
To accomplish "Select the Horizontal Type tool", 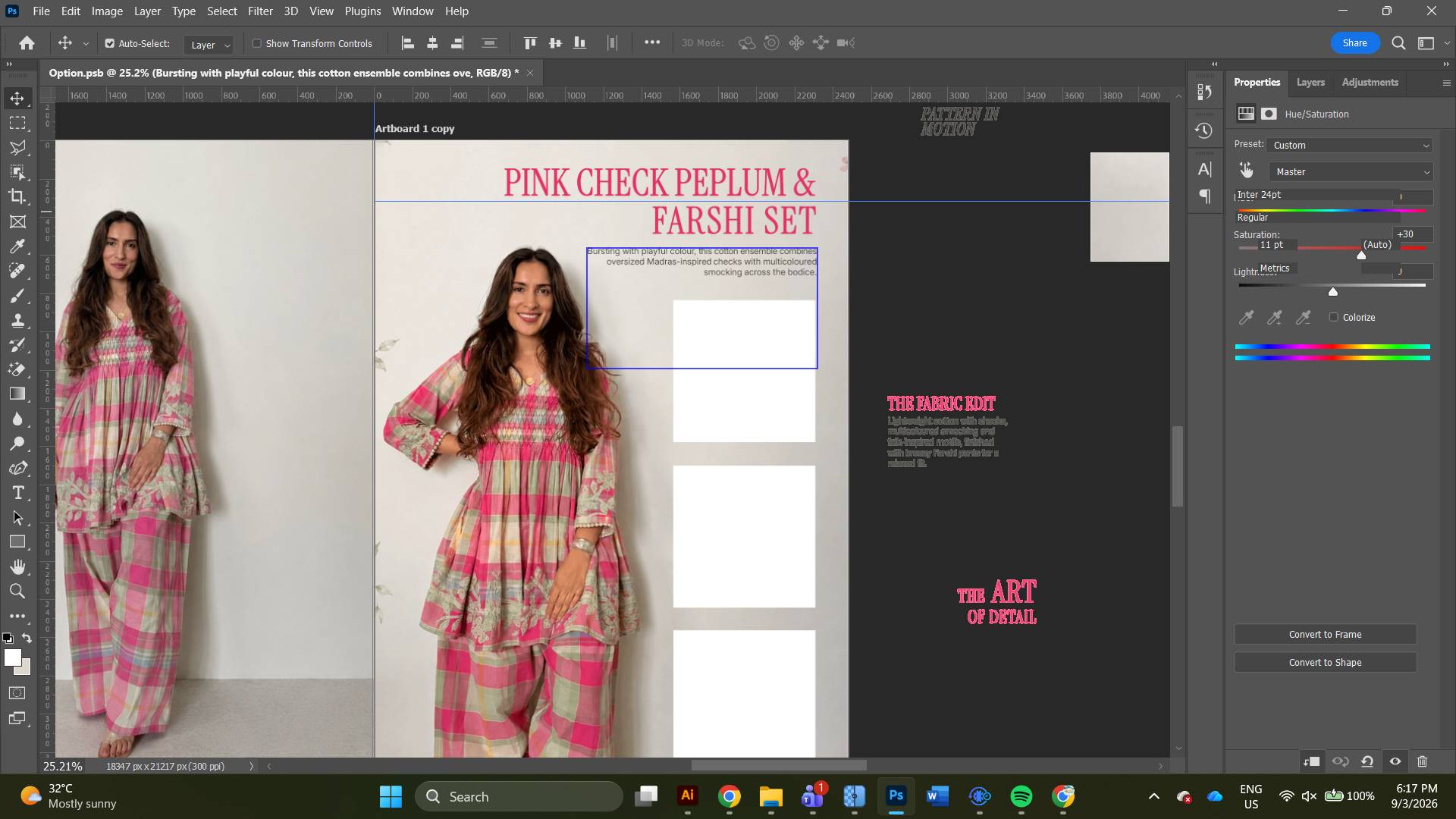I will click(17, 493).
